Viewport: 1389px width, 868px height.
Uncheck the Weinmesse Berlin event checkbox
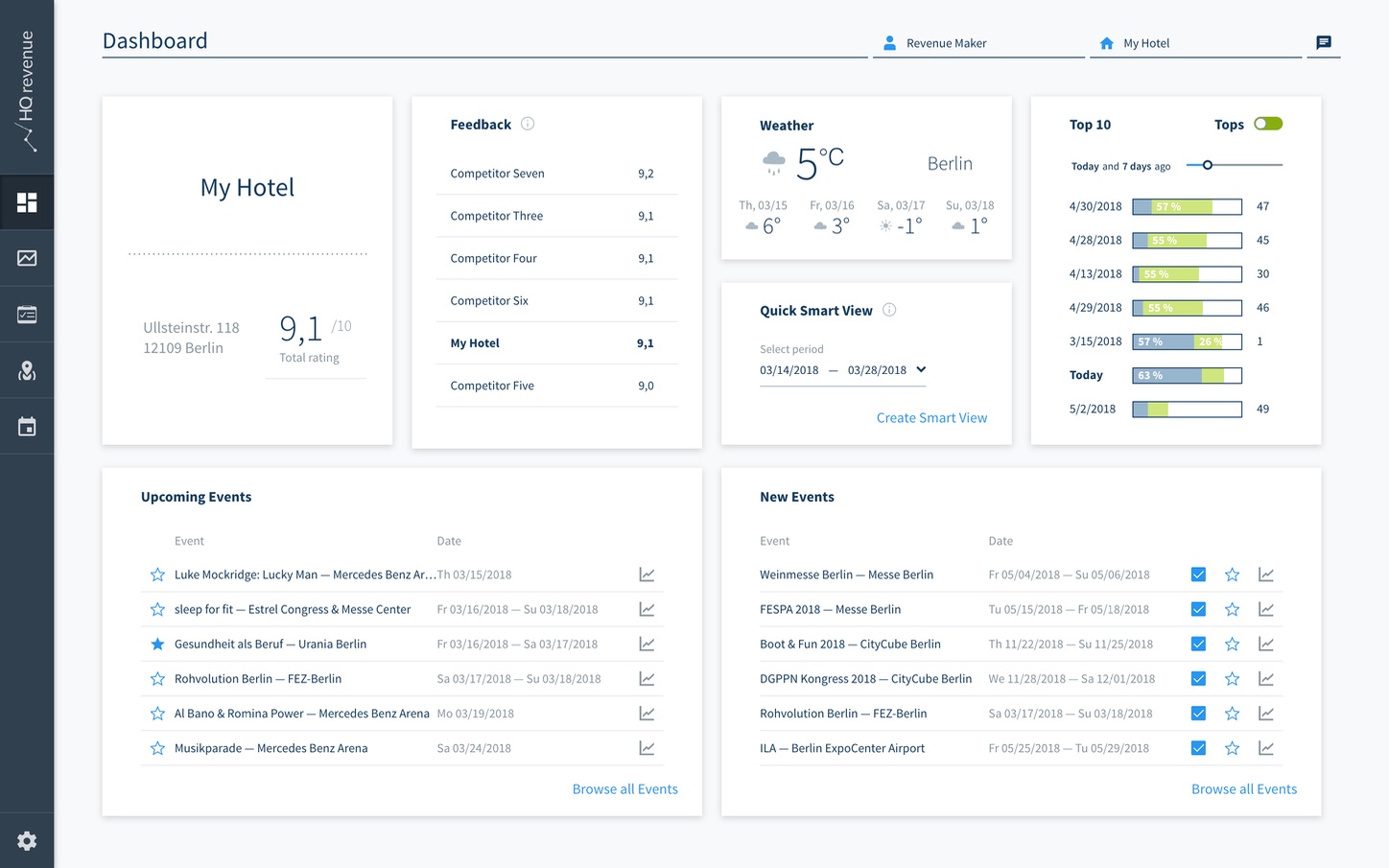click(x=1198, y=575)
